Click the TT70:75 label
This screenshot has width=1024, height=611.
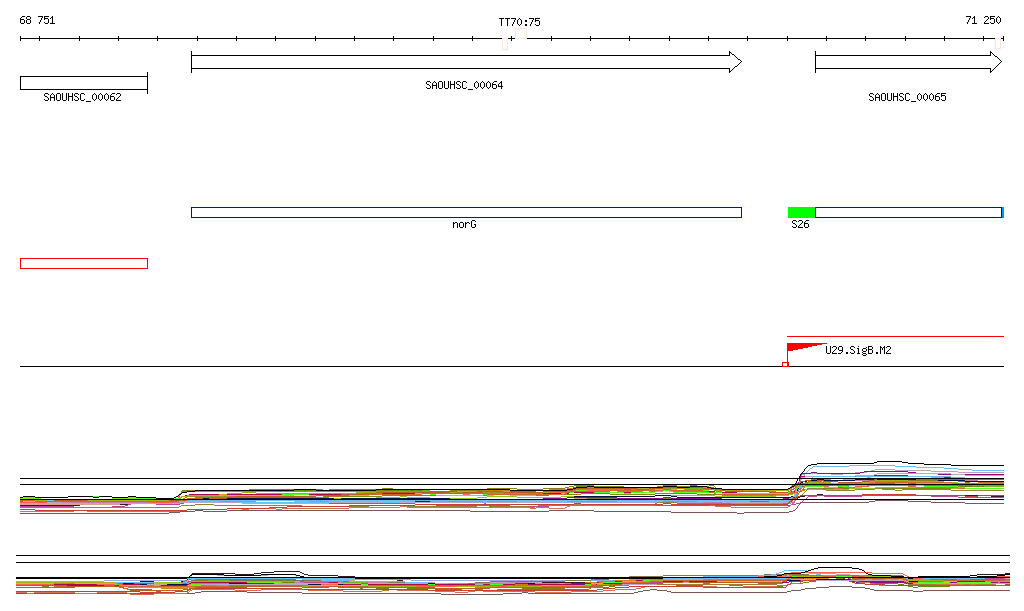point(519,21)
